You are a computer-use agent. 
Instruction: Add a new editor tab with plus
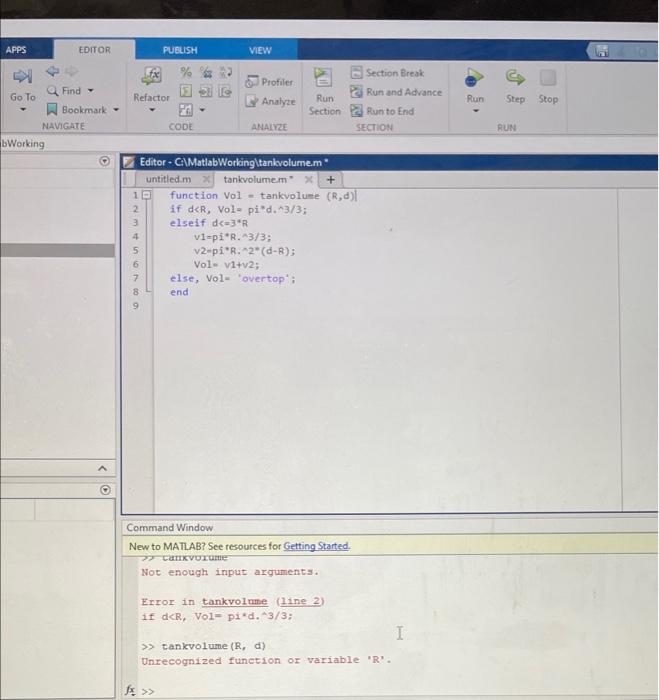point(330,179)
